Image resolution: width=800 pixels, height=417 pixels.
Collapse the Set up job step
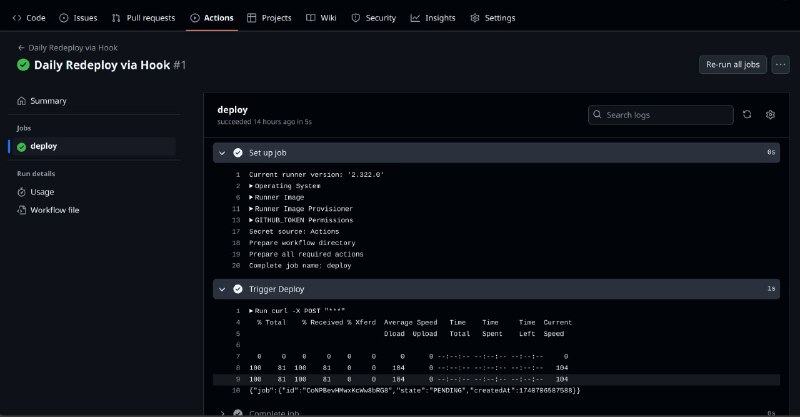pyautogui.click(x=222, y=153)
